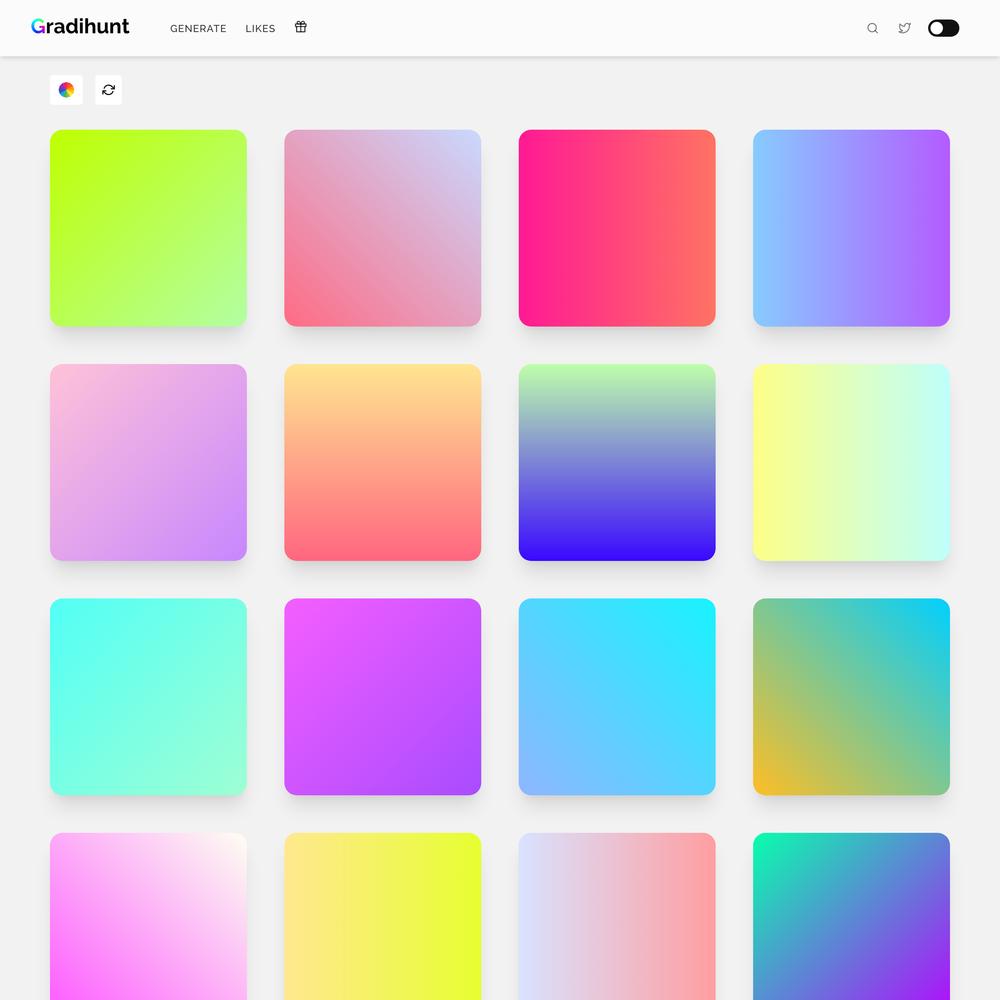This screenshot has width=1000, height=1000.
Task: Open the LIKES page
Action: (x=260, y=29)
